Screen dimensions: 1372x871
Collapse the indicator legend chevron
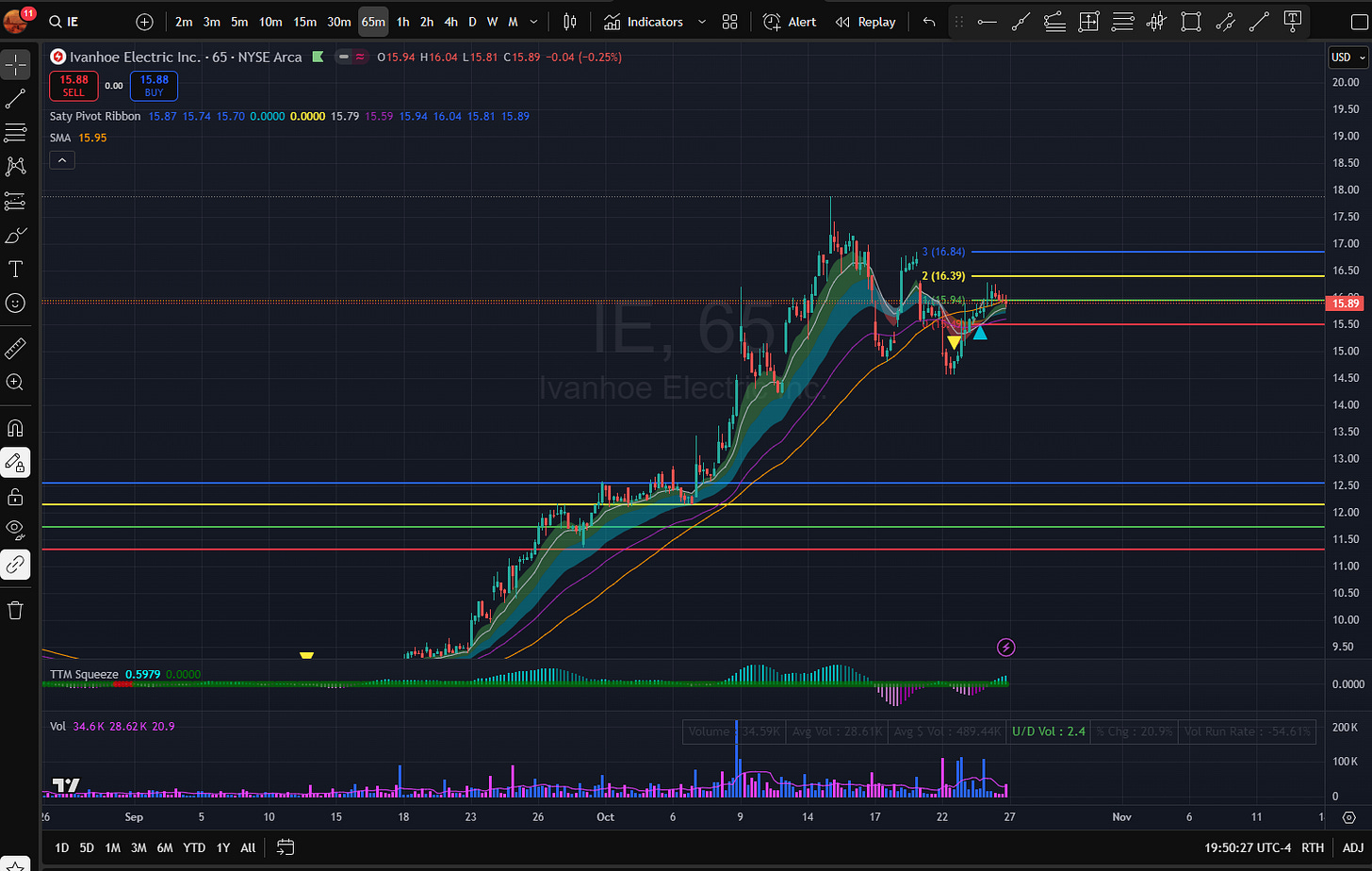[62, 160]
